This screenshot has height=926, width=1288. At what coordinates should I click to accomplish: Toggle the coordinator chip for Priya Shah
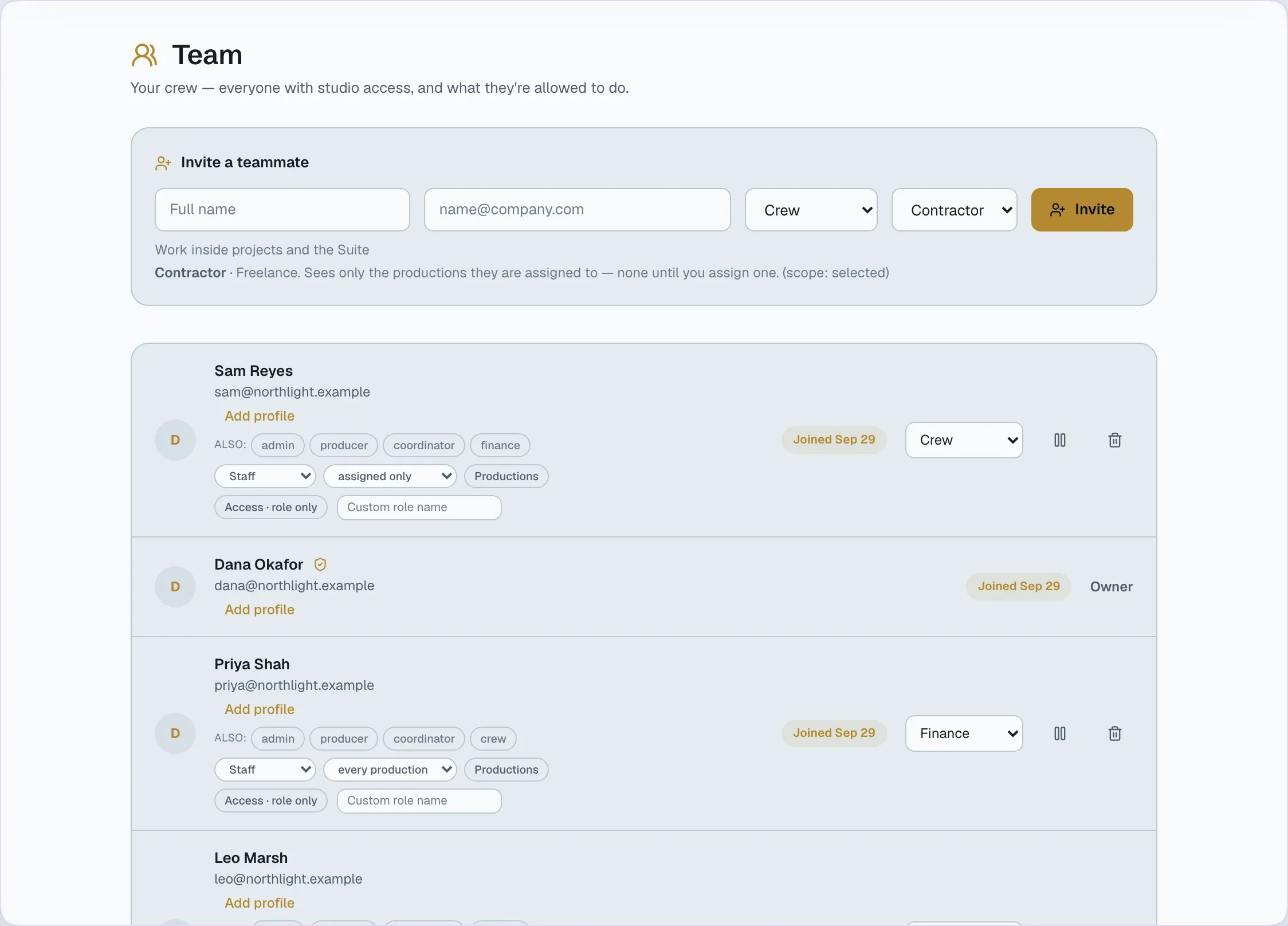coord(424,739)
